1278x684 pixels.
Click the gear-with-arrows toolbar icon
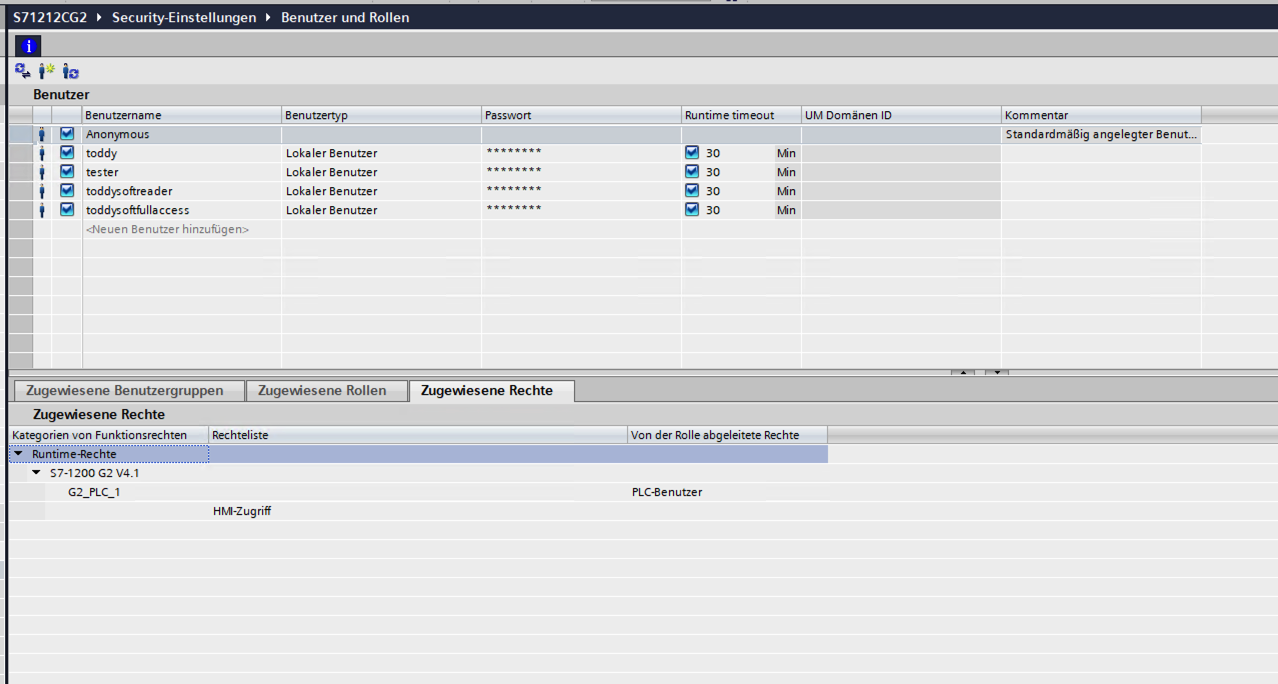(22, 71)
